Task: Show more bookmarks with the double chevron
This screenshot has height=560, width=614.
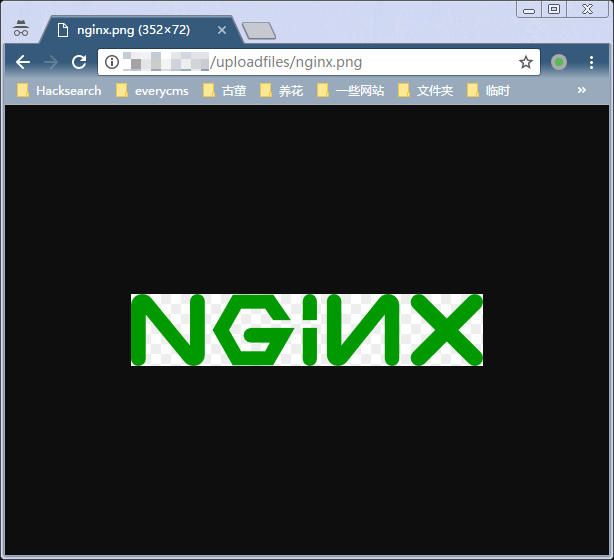Action: [x=582, y=90]
